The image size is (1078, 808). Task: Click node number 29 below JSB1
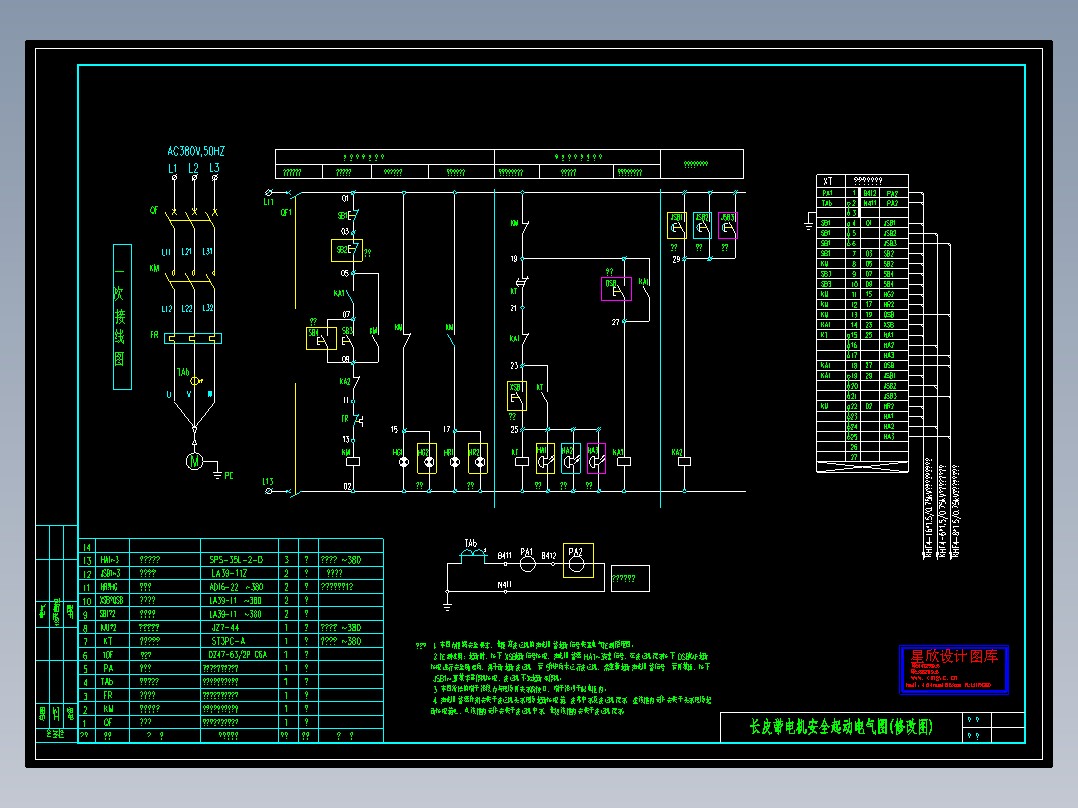676,259
